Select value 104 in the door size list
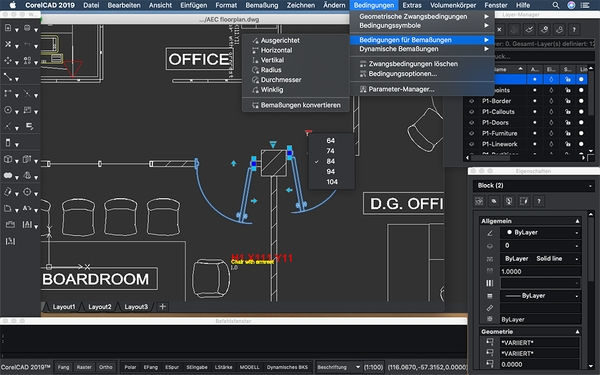Screen dimensions: 600x375 click(331, 182)
